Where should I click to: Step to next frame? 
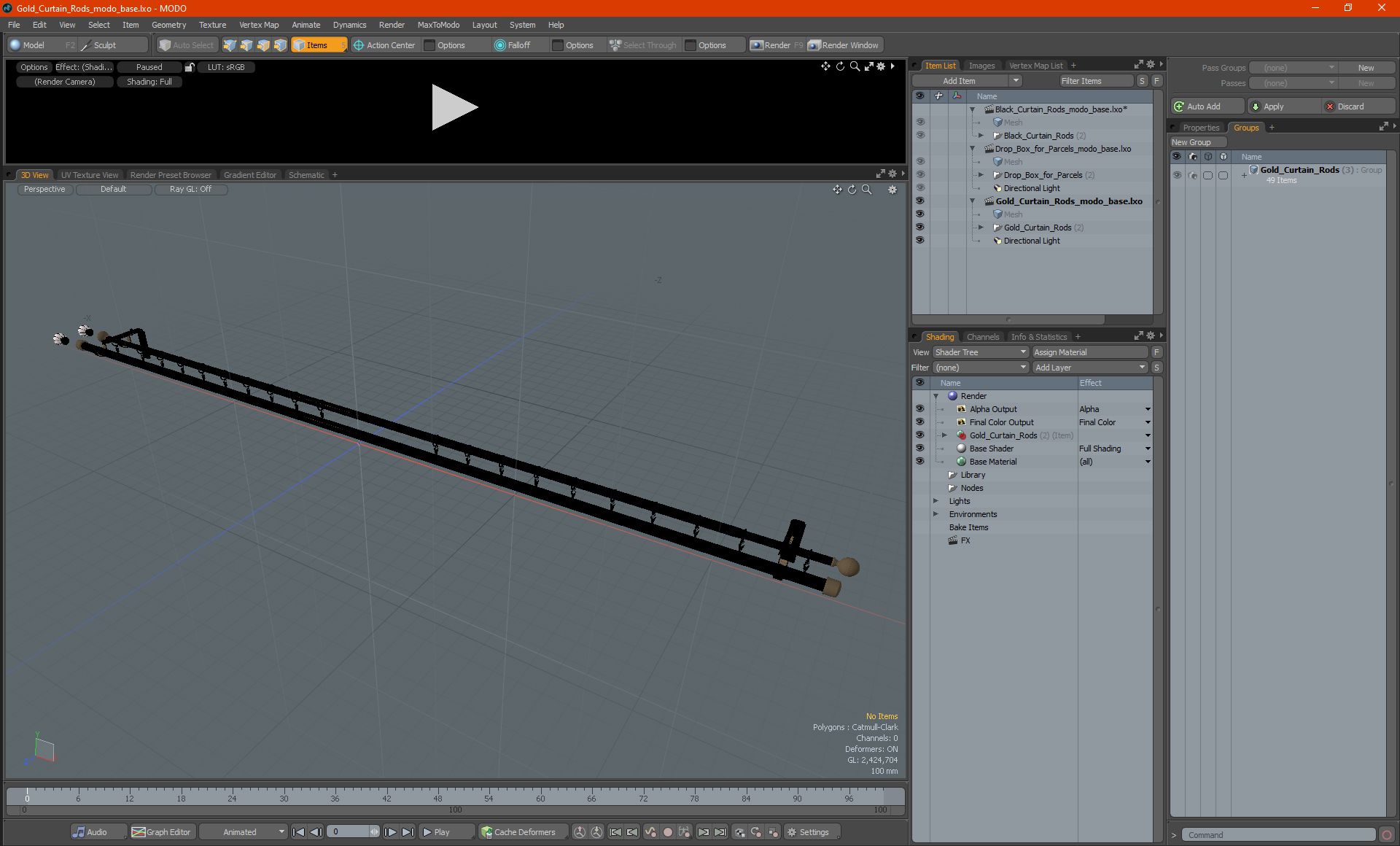pos(391,832)
